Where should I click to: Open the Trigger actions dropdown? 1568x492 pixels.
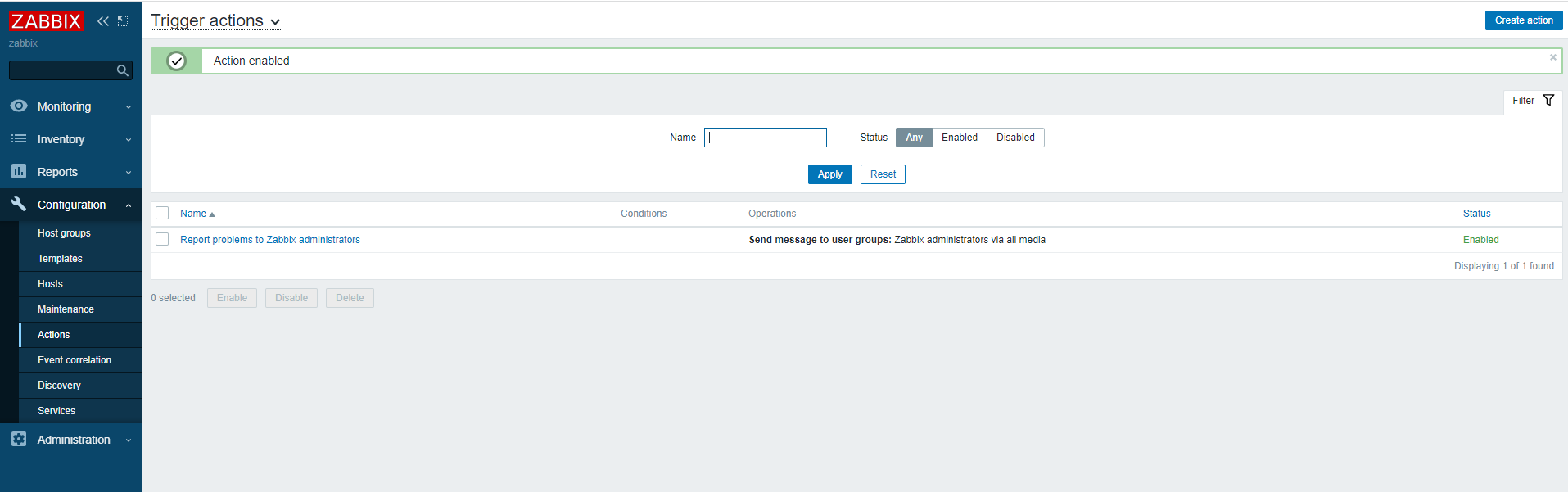click(x=215, y=21)
